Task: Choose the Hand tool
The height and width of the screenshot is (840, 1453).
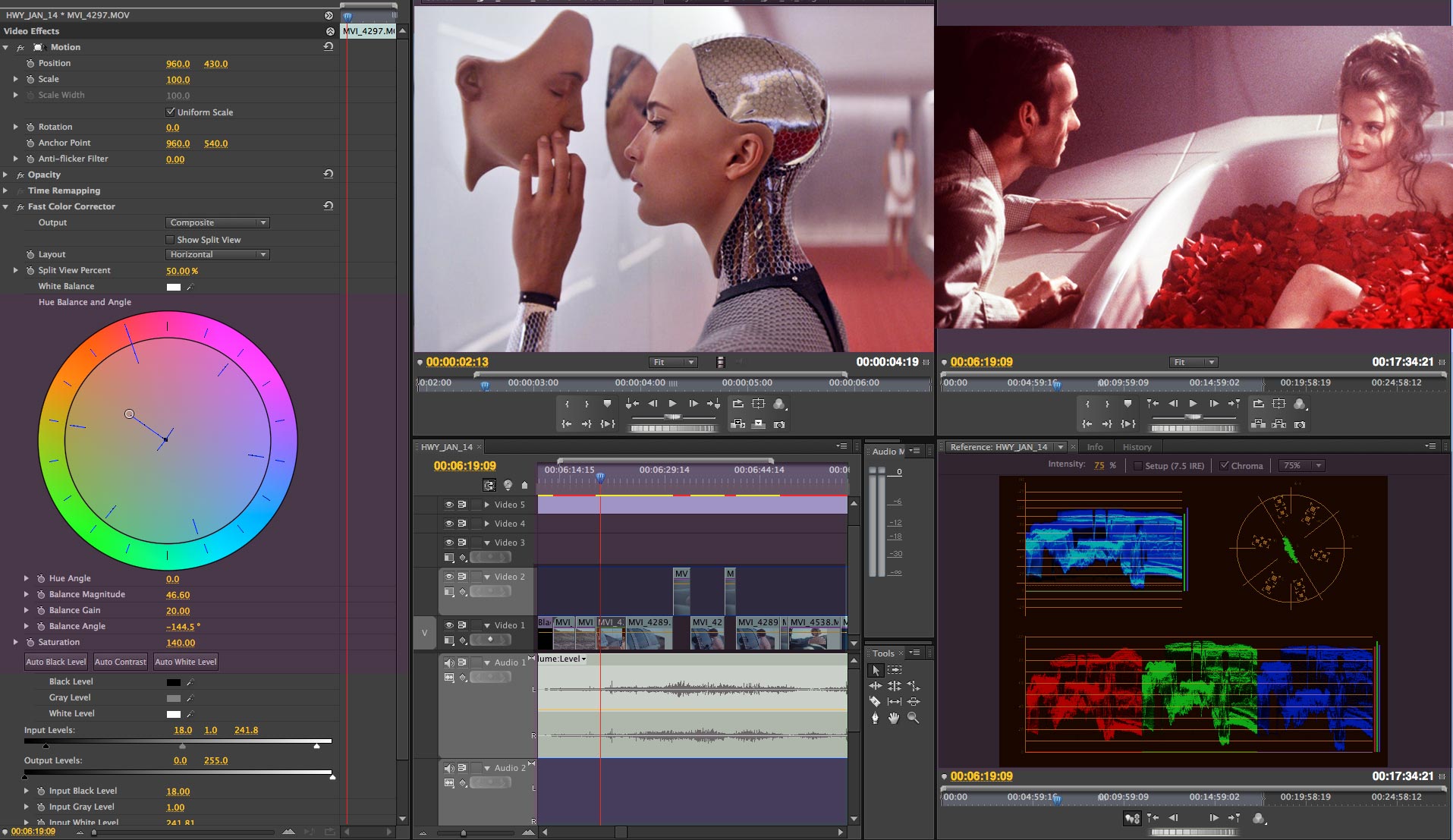Action: [894, 718]
